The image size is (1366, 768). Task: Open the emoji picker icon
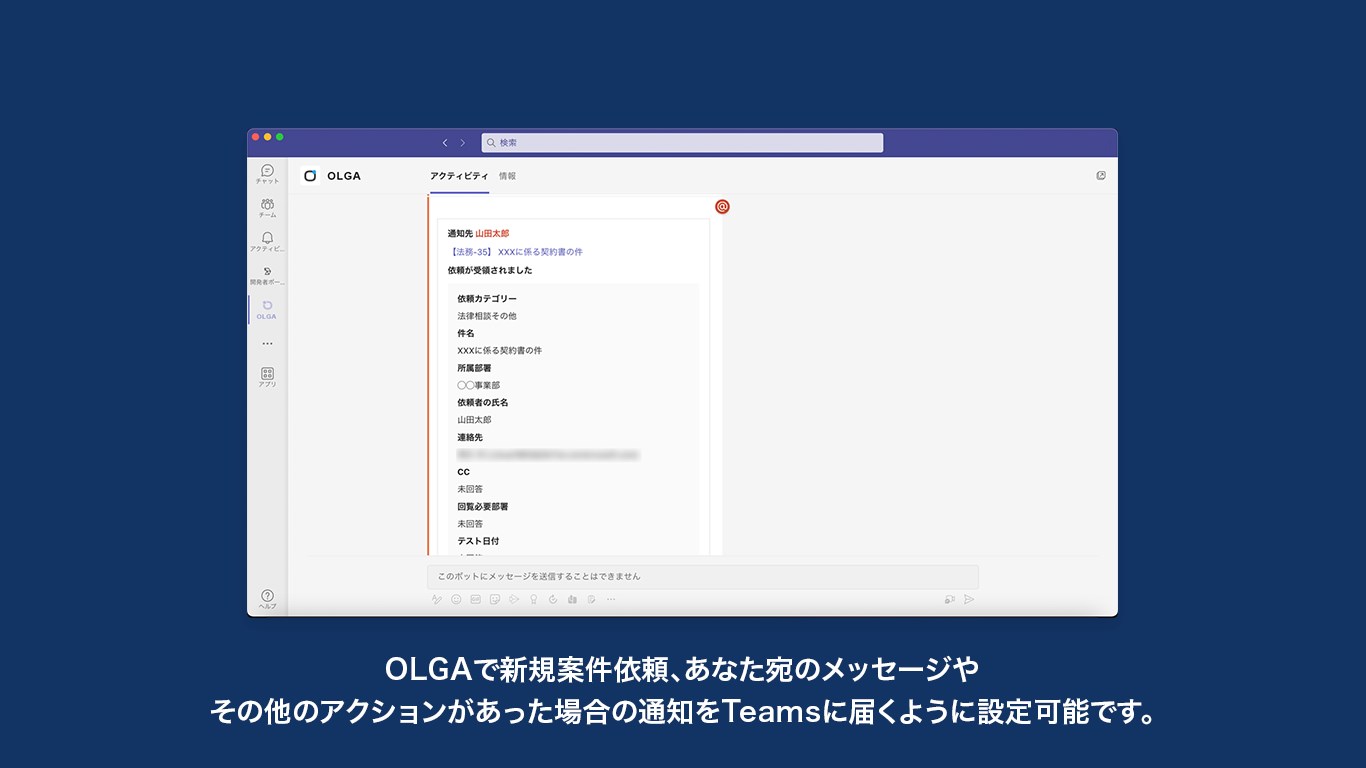[456, 600]
